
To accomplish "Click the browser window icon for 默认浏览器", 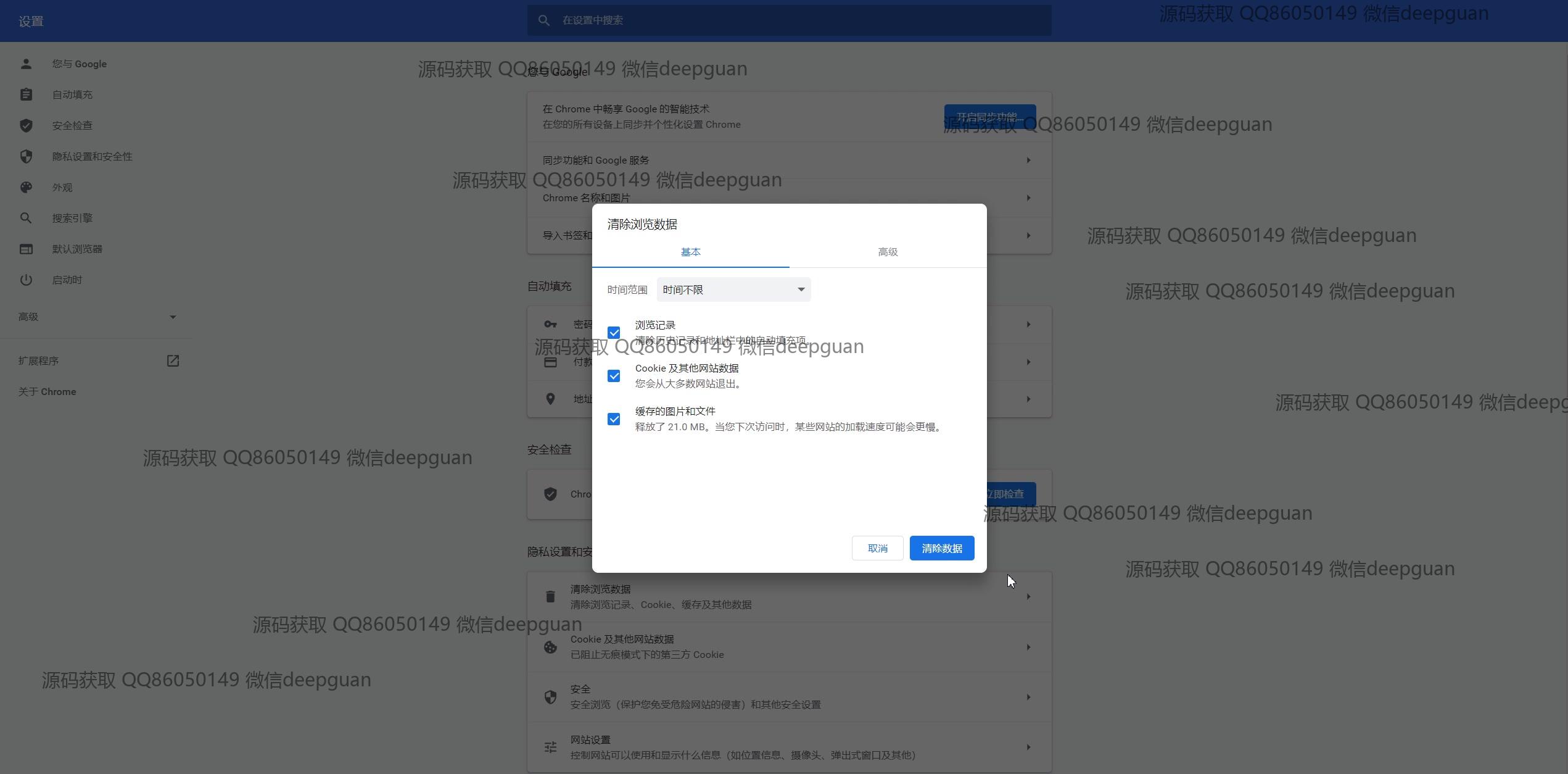I will point(26,249).
